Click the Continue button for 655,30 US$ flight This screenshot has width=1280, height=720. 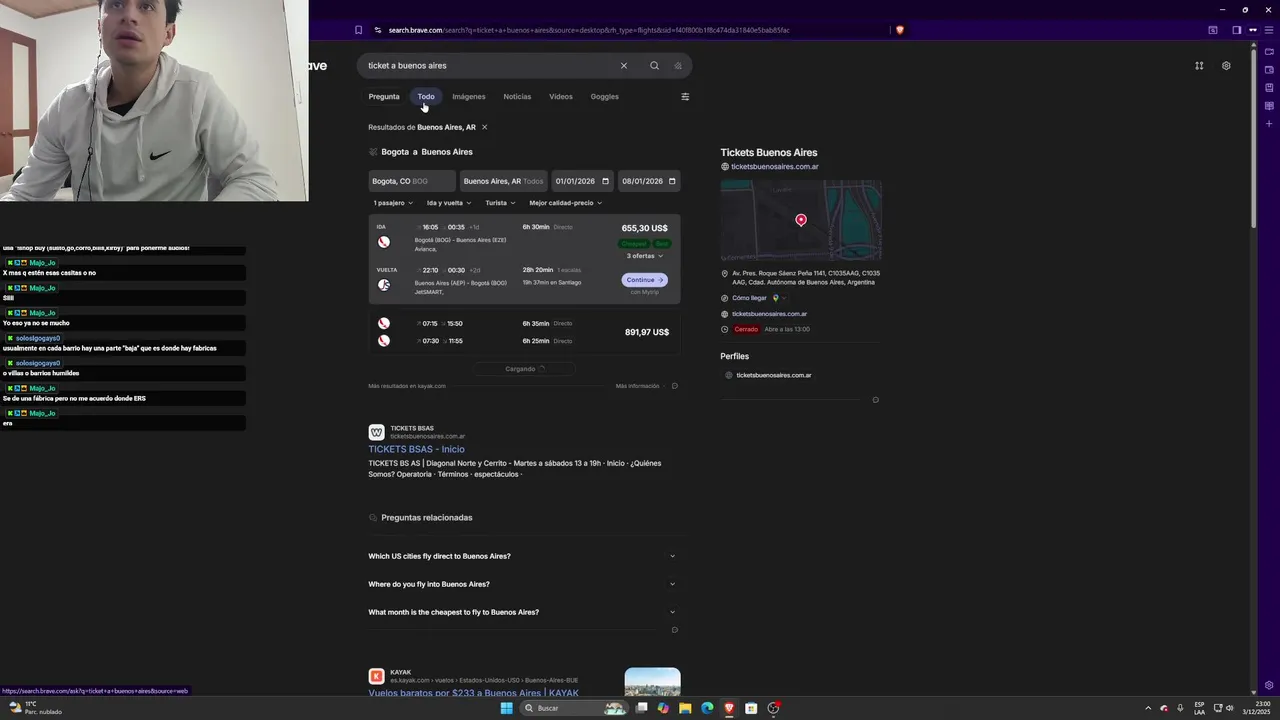click(644, 280)
